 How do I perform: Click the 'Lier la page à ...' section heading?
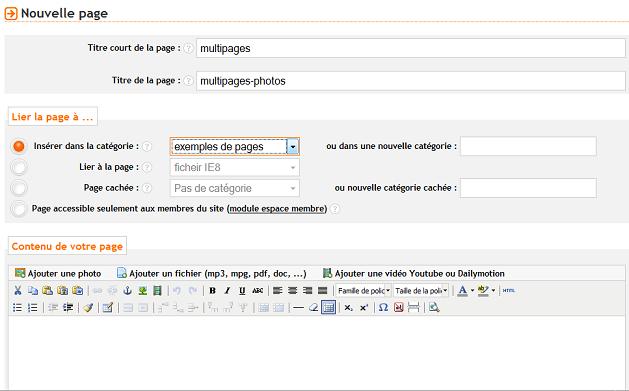[52, 117]
